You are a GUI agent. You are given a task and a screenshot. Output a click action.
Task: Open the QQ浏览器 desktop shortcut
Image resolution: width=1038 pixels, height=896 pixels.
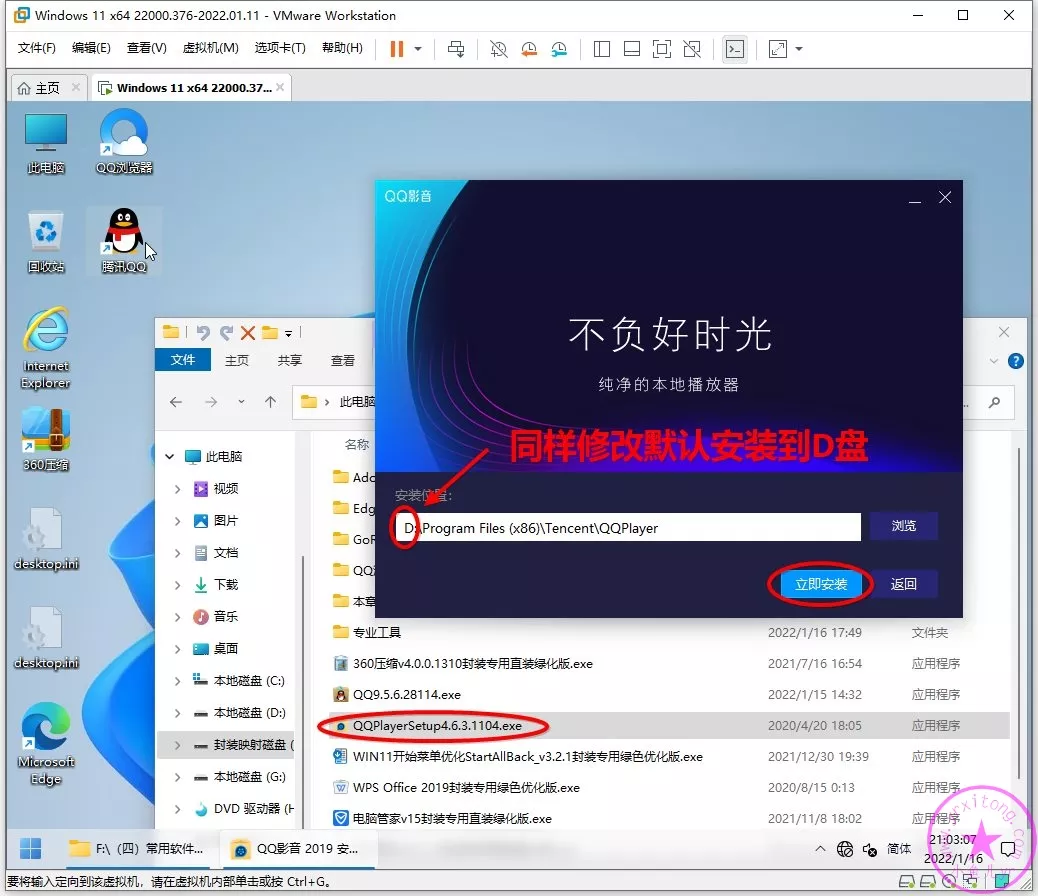click(124, 141)
